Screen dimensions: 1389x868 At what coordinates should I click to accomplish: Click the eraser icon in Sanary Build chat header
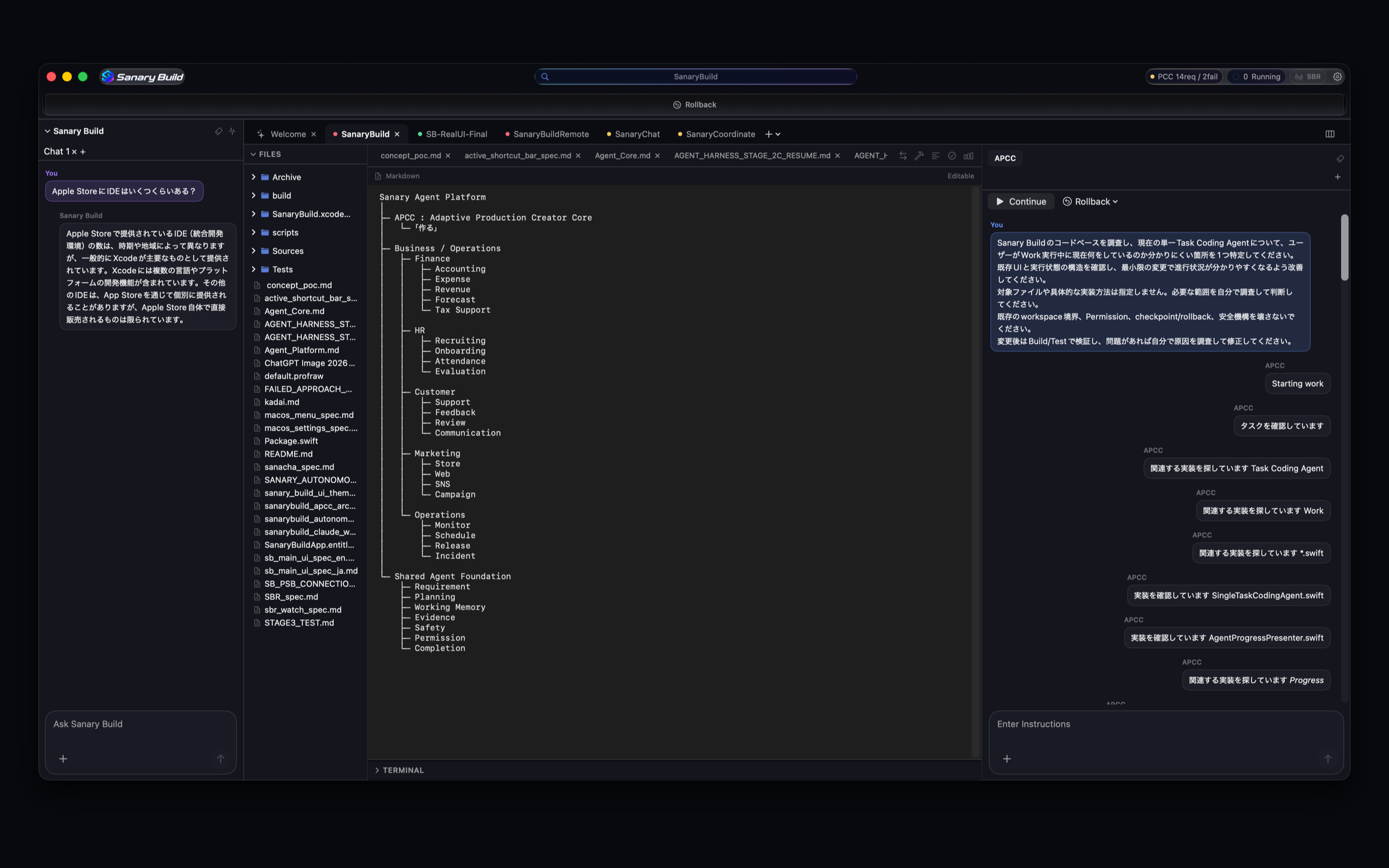[x=218, y=131]
